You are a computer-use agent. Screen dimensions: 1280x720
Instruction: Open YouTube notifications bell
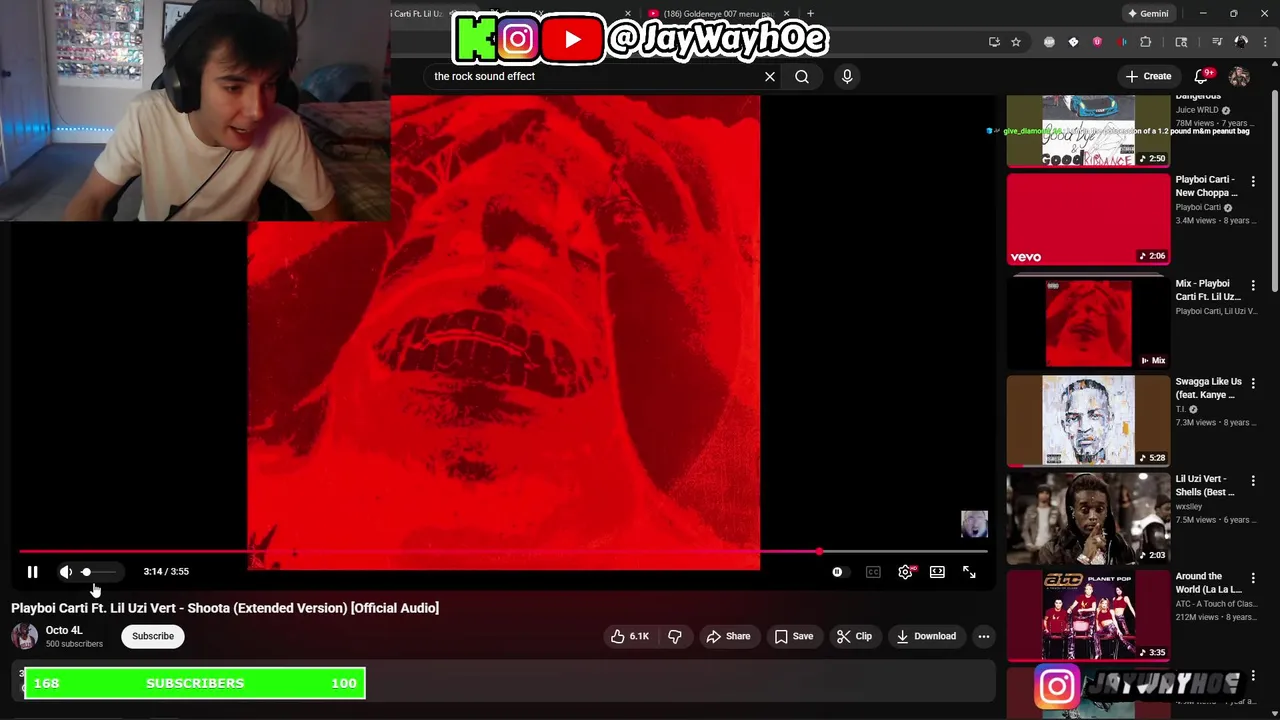coord(1203,76)
